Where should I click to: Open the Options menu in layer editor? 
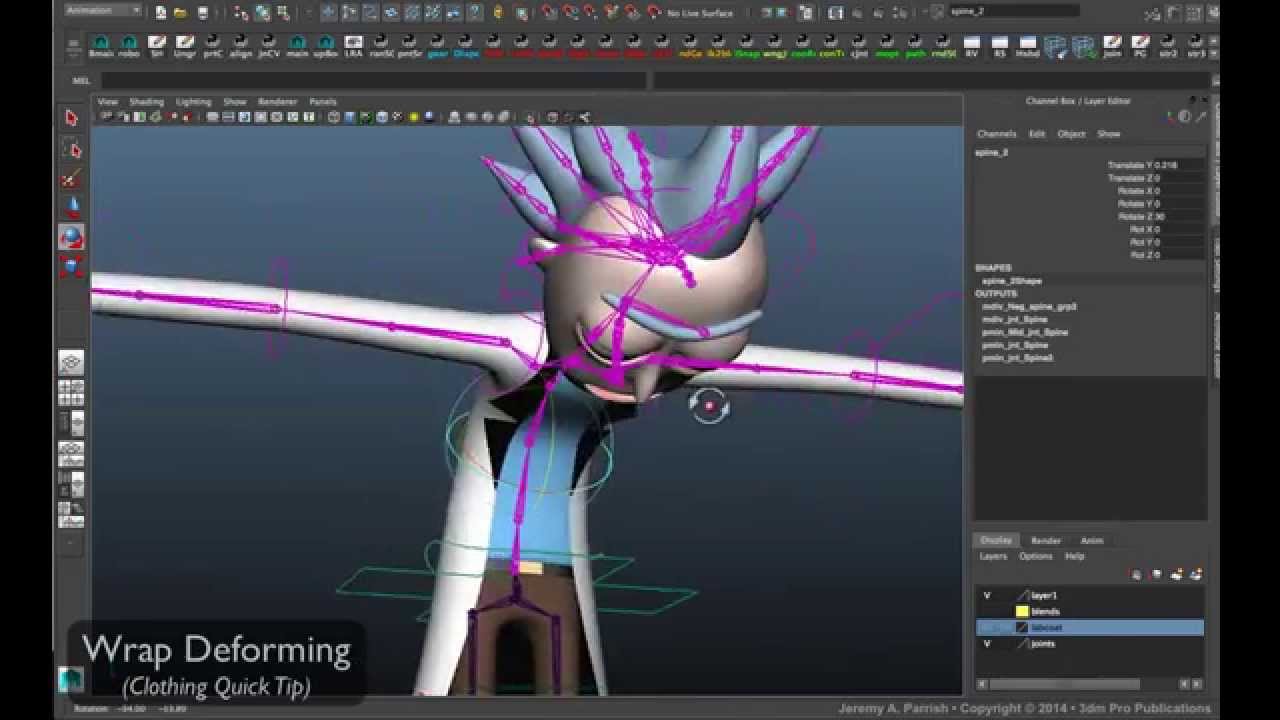1035,556
